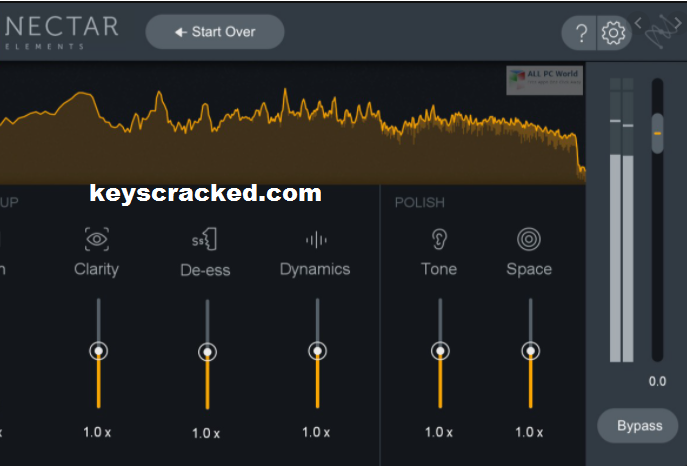The image size is (687, 466).
Task: Click the Start Over button
Action: [x=215, y=32]
